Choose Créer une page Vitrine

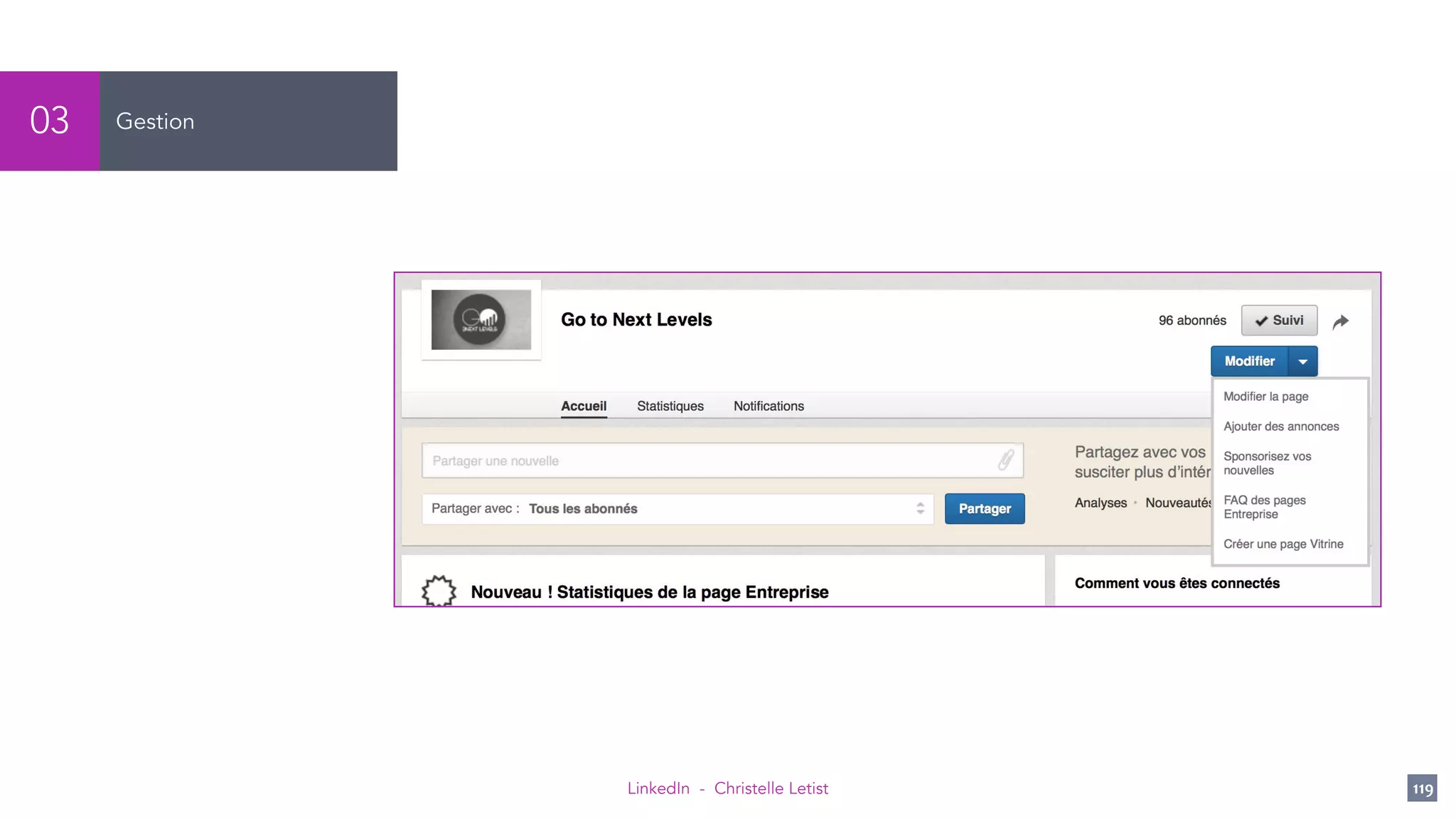point(1283,545)
